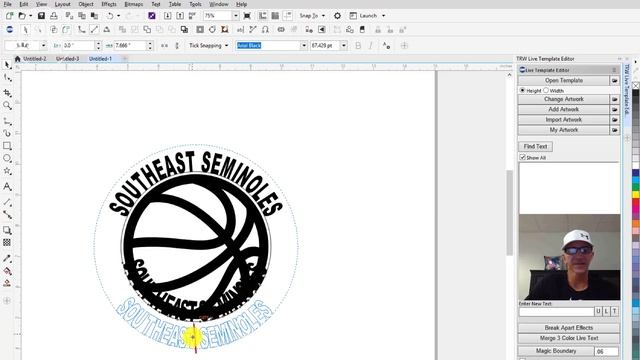Click the Open Template button
This screenshot has width=640, height=360.
coord(564,80)
